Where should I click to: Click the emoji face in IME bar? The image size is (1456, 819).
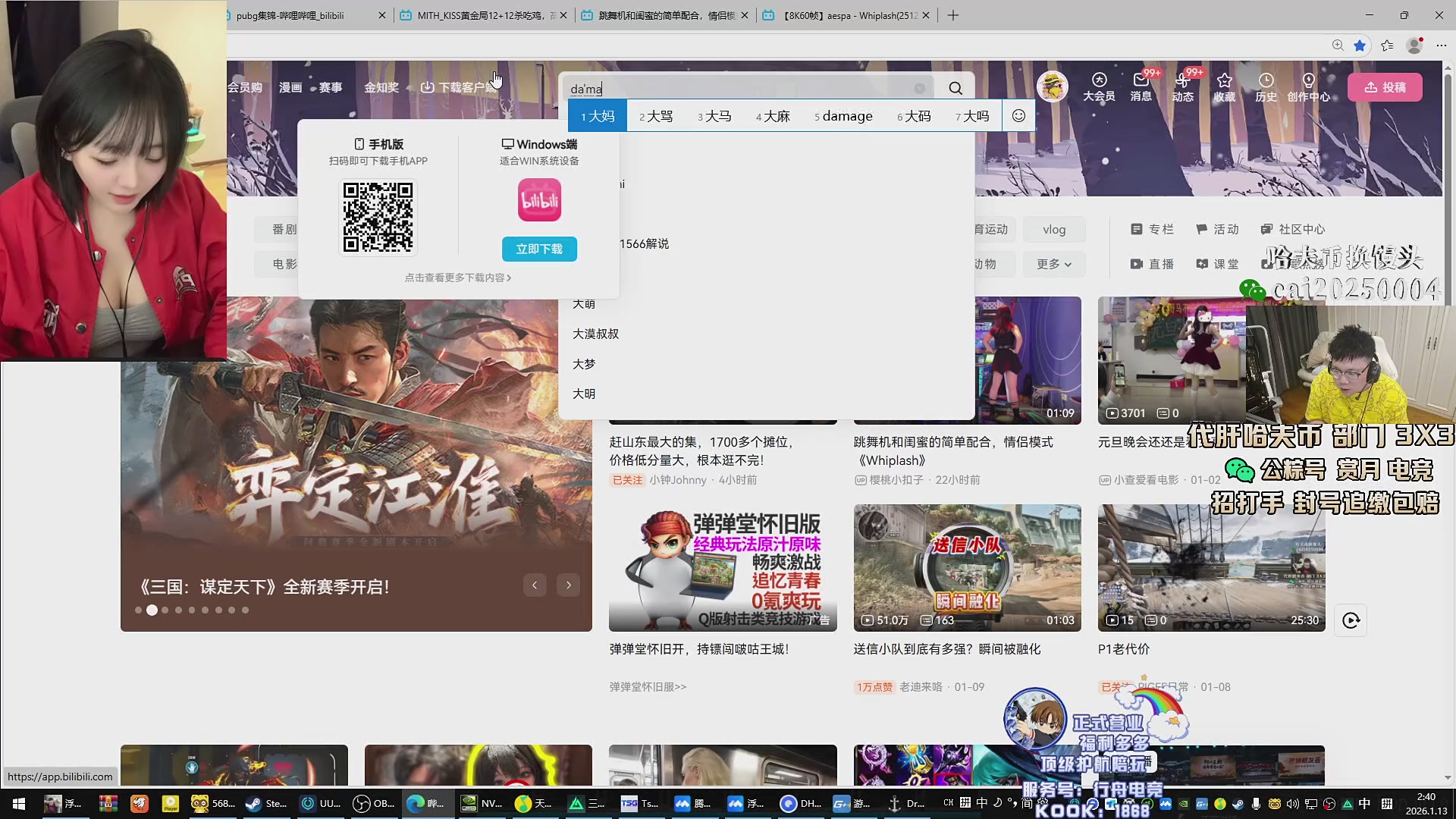click(x=1018, y=116)
